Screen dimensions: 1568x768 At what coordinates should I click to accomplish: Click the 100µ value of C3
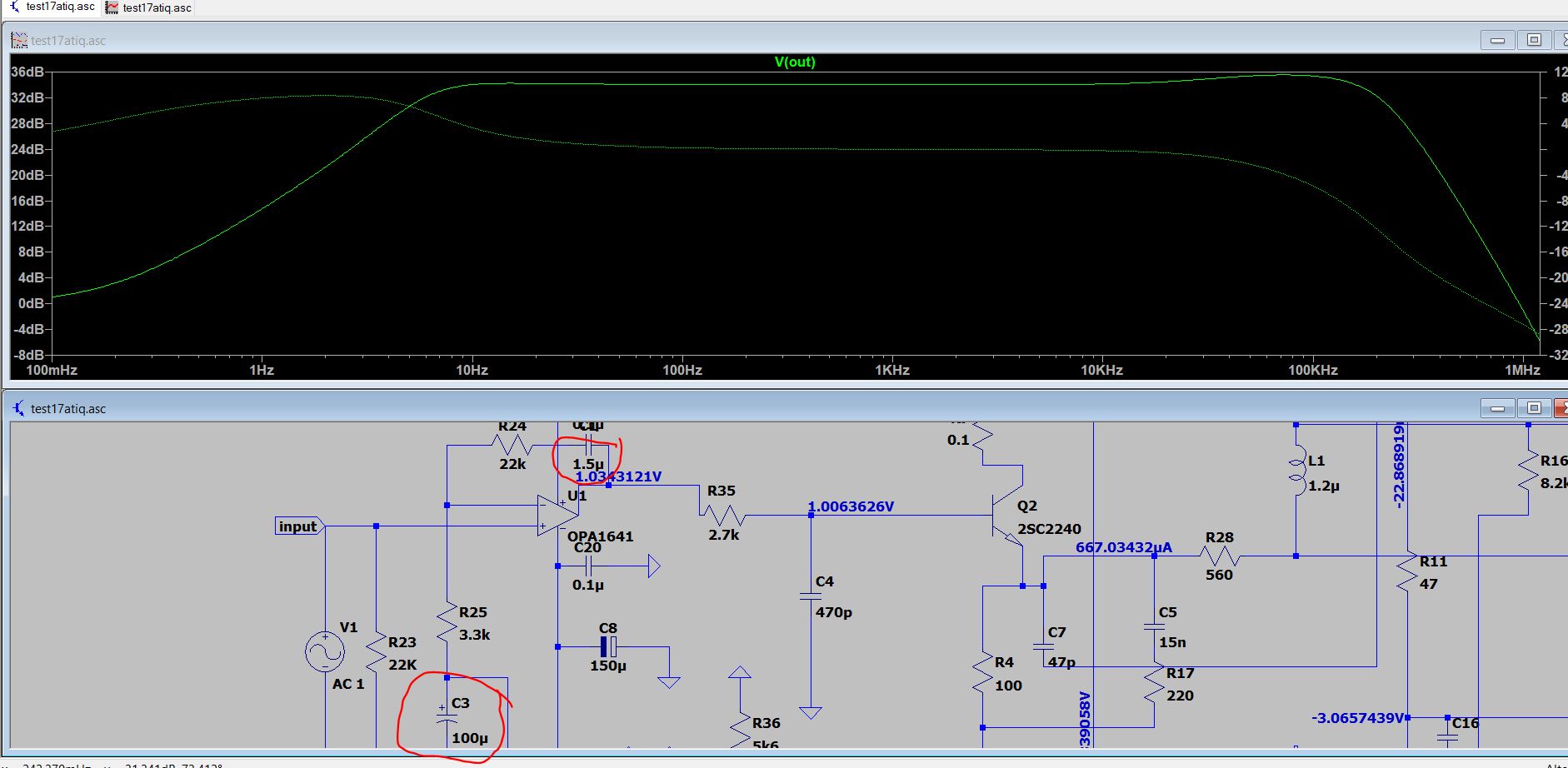(470, 738)
